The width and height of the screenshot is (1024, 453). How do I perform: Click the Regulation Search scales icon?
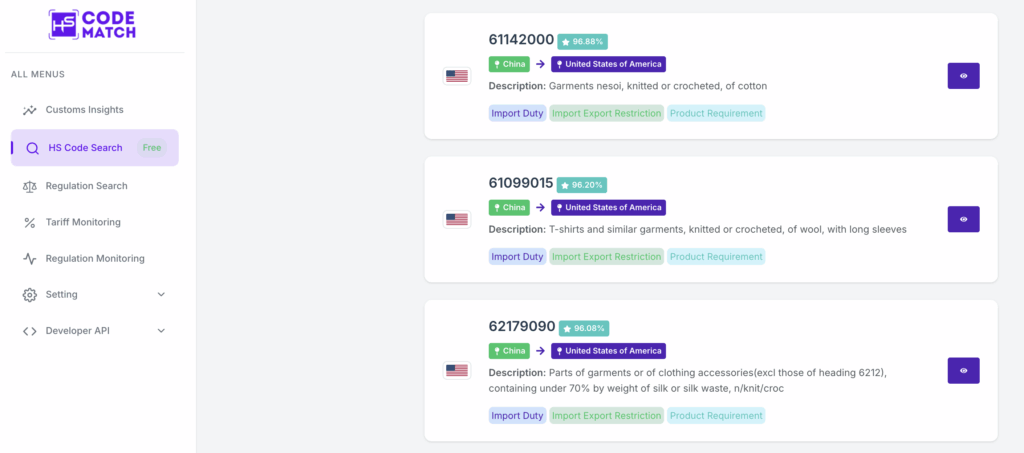coord(30,186)
